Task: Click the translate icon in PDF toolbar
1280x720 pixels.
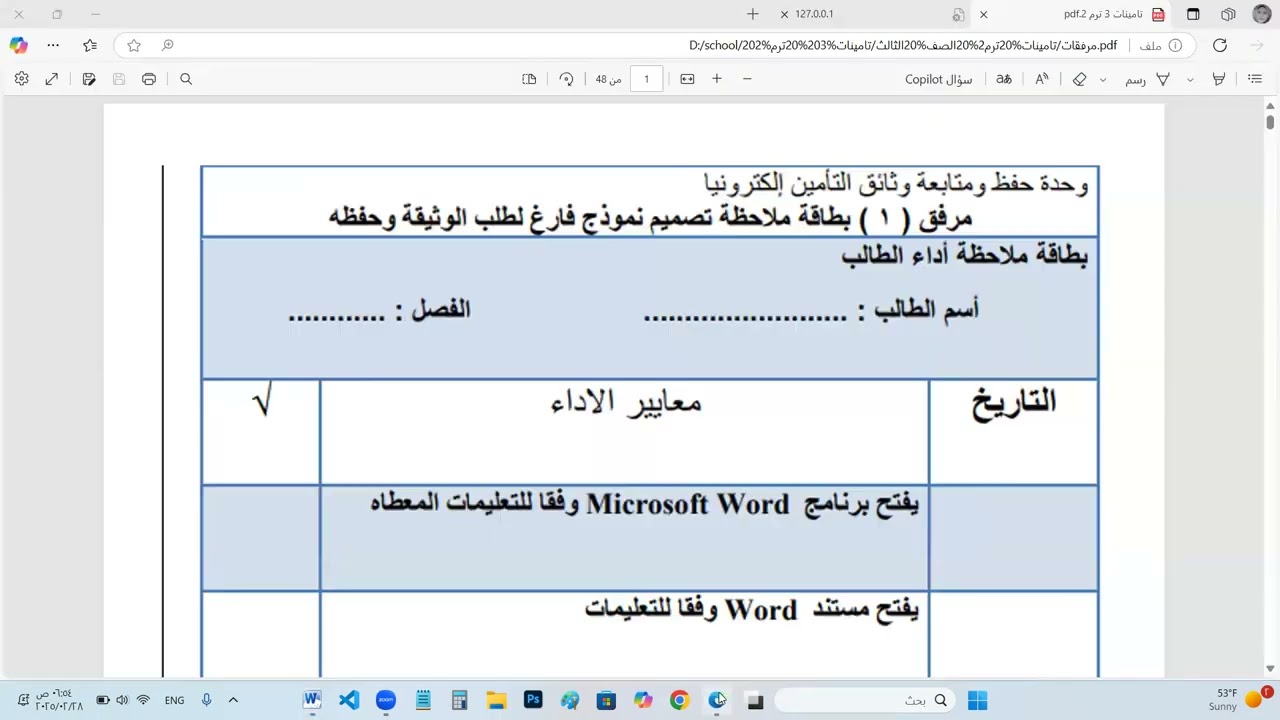Action: pyautogui.click(x=1004, y=79)
